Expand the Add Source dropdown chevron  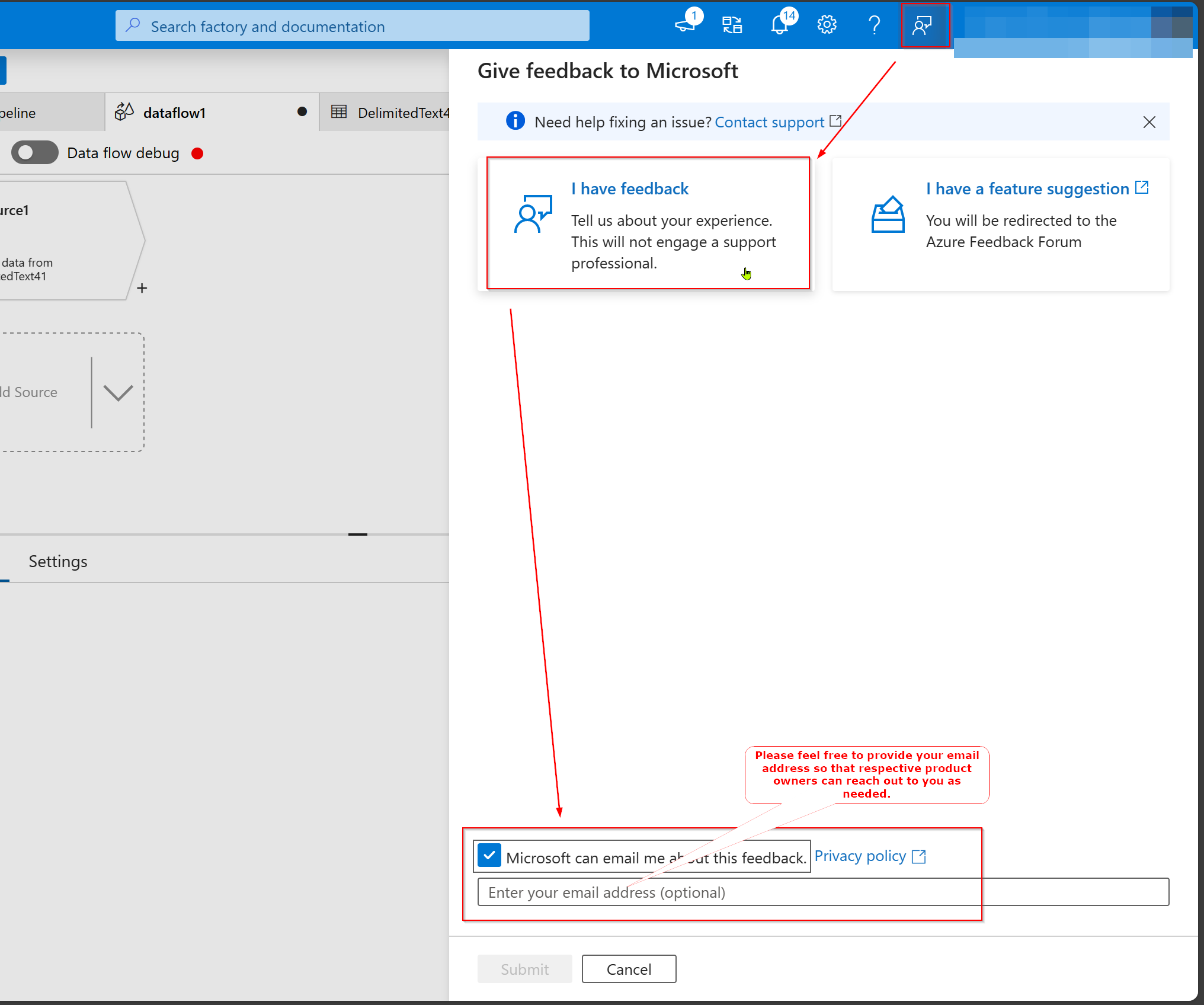119,392
